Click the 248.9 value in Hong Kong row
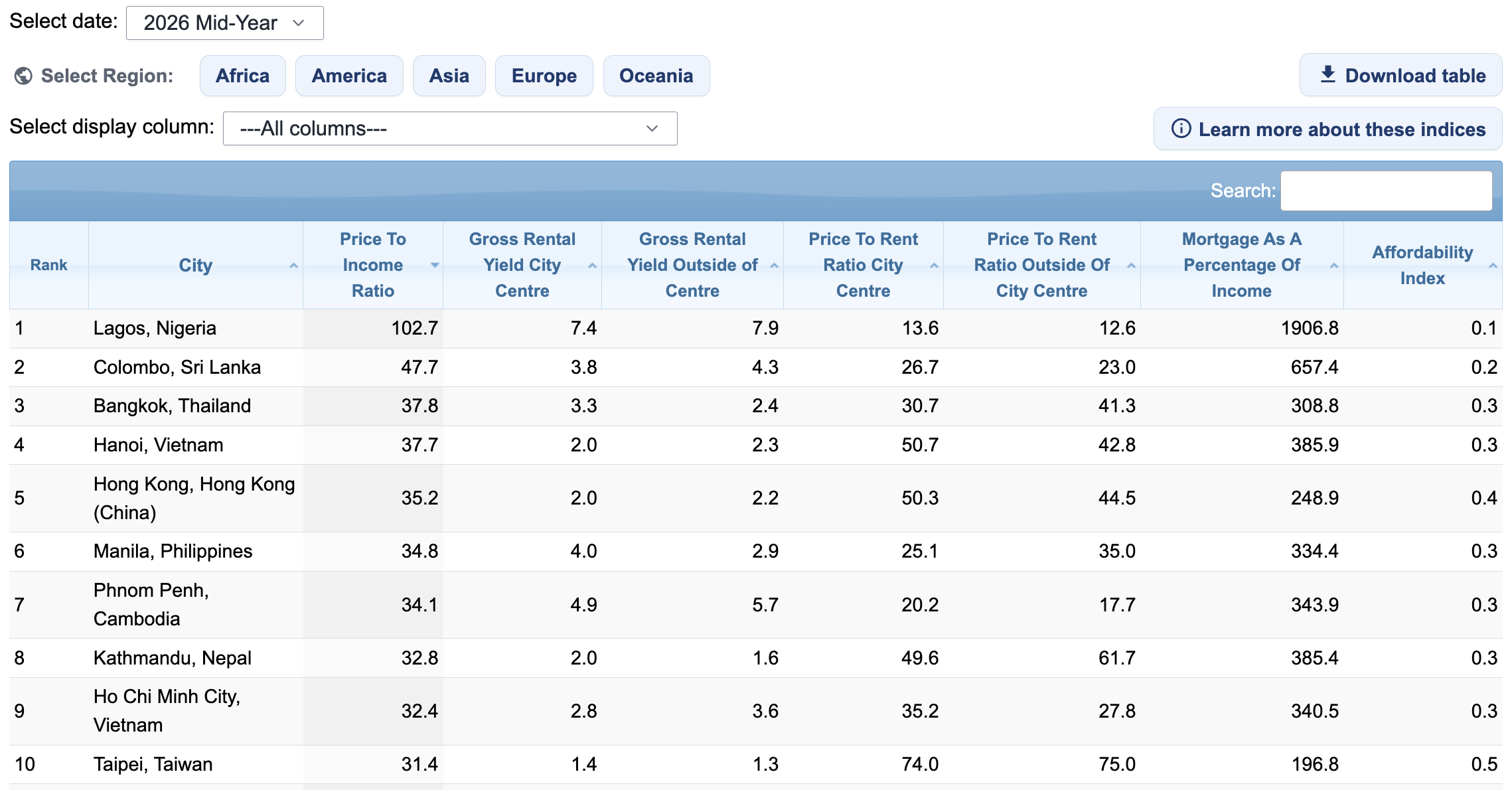Viewport: 1512px width, 790px height. coord(1314,498)
